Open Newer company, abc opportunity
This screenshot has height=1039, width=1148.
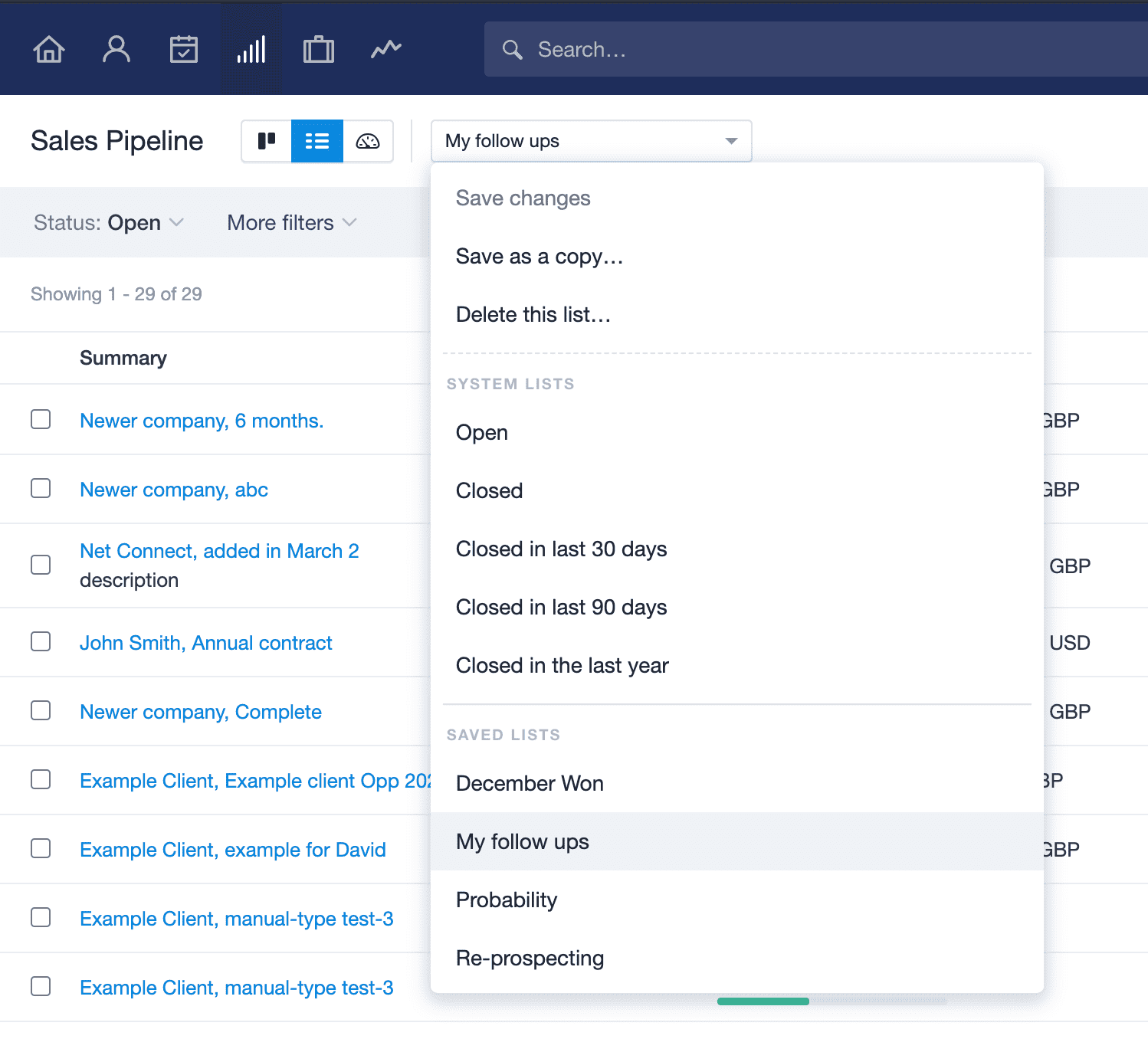174,490
